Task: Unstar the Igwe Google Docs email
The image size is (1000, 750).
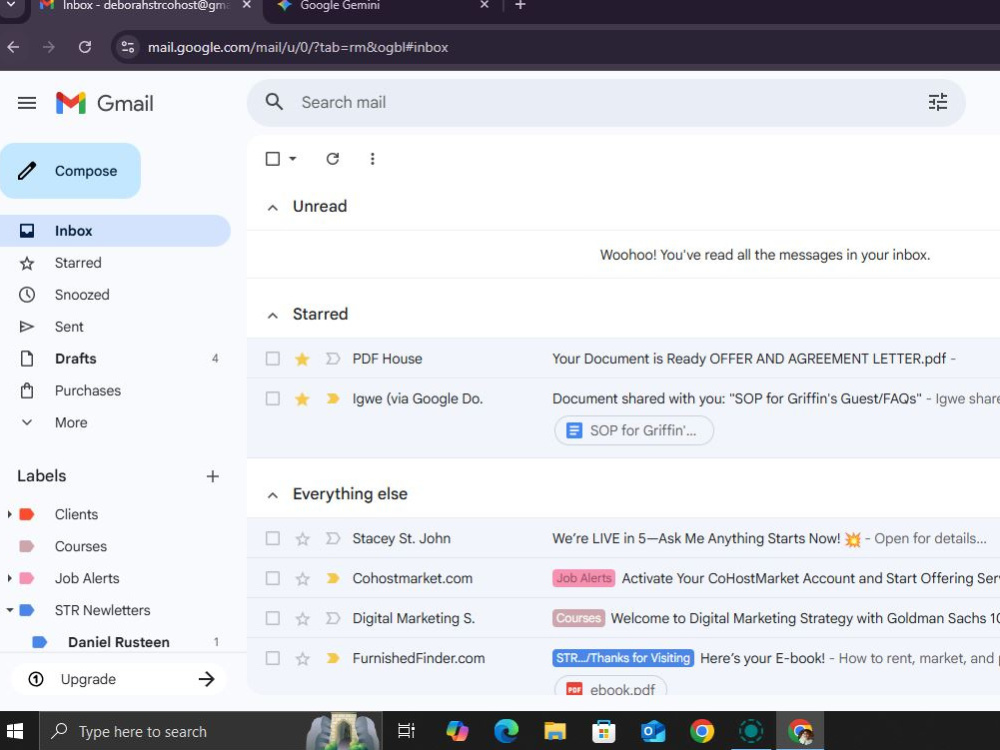Action: (x=302, y=399)
